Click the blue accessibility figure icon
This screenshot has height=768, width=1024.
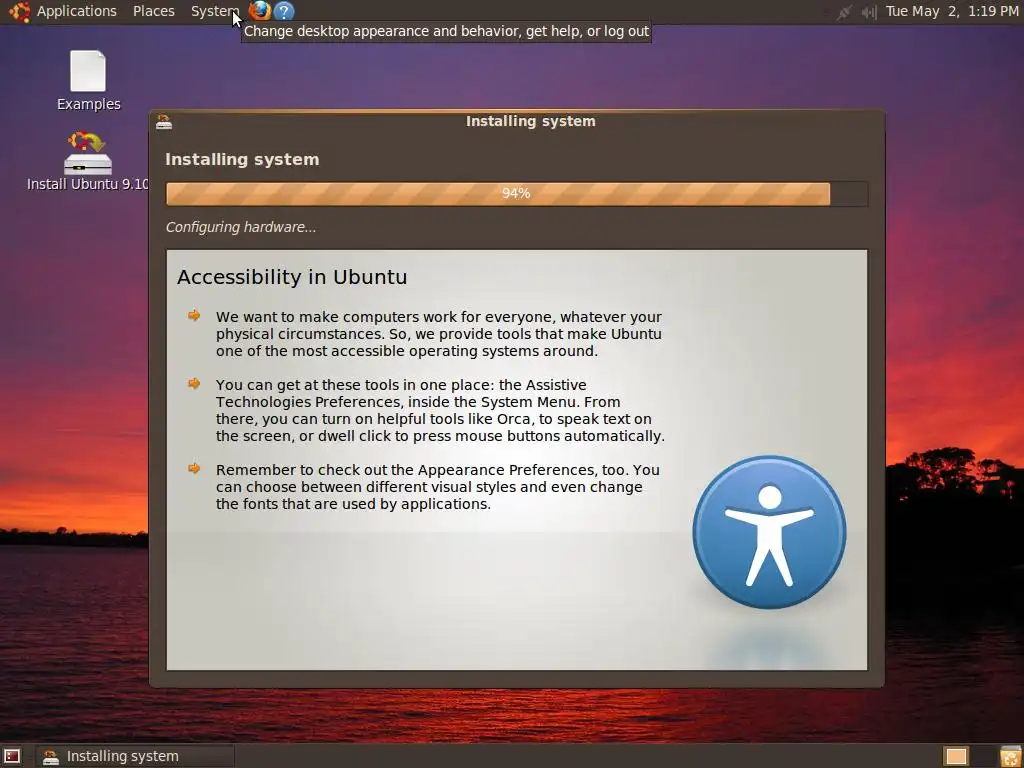click(769, 532)
